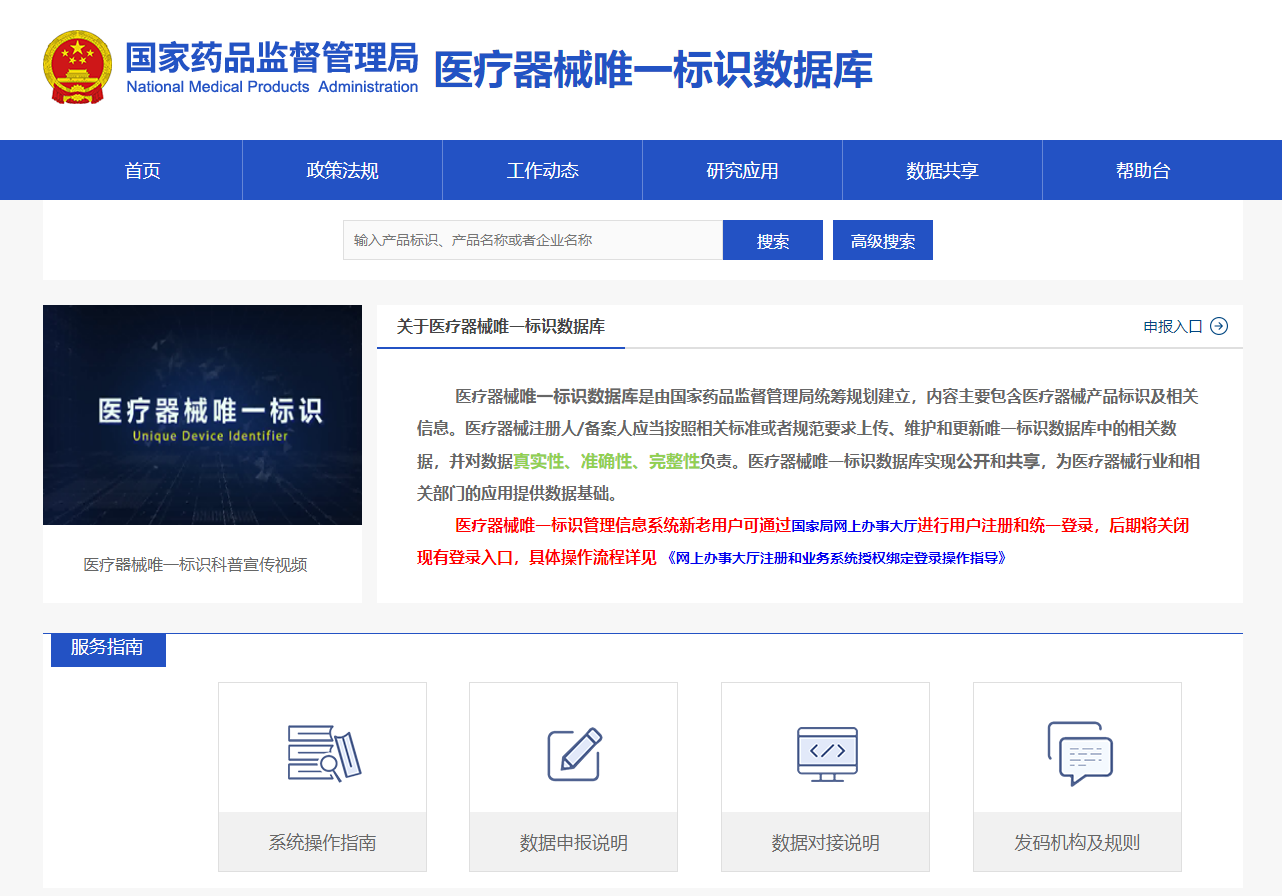Click the 发码机构及规则 chat bubble icon
The image size is (1282, 896).
coord(1078,753)
